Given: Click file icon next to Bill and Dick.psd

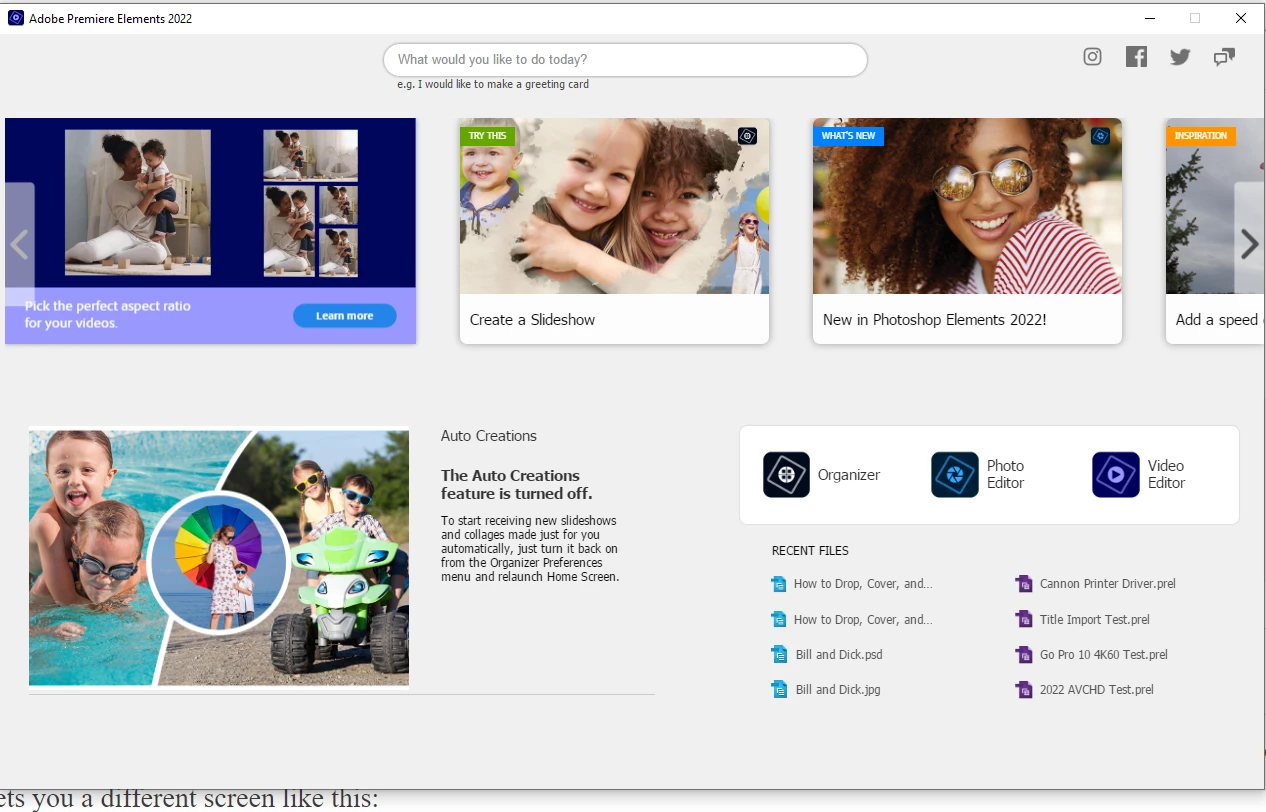Looking at the screenshot, I should [x=779, y=655].
